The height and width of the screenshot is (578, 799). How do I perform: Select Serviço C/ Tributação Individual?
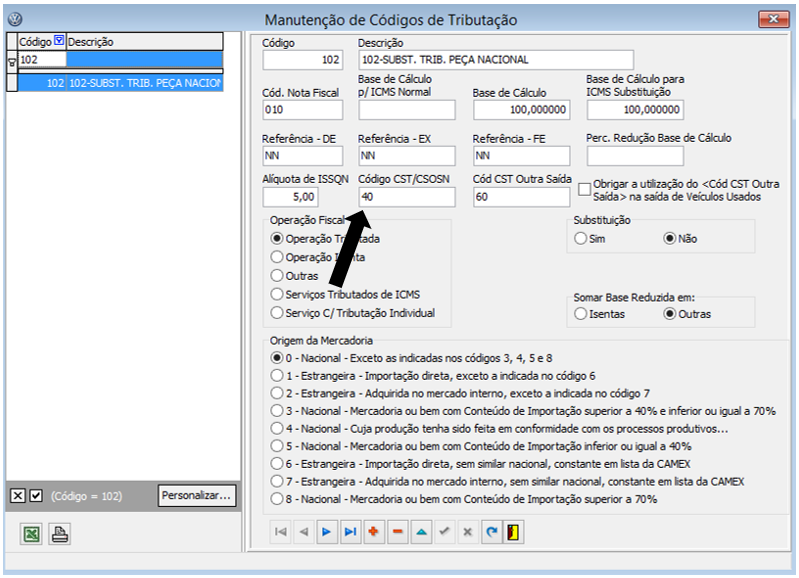coord(277,312)
